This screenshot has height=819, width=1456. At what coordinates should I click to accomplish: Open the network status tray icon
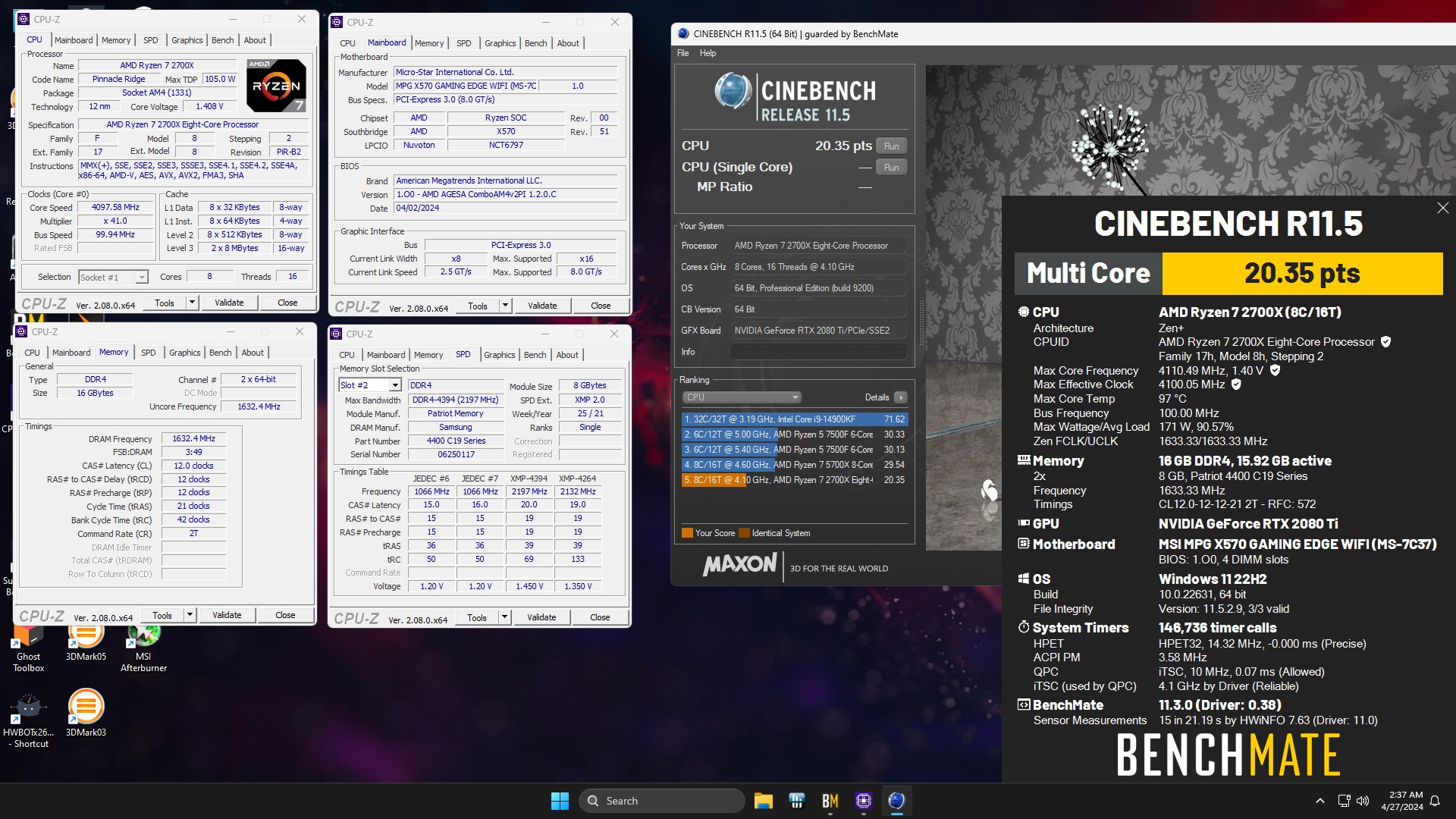[x=1344, y=801]
